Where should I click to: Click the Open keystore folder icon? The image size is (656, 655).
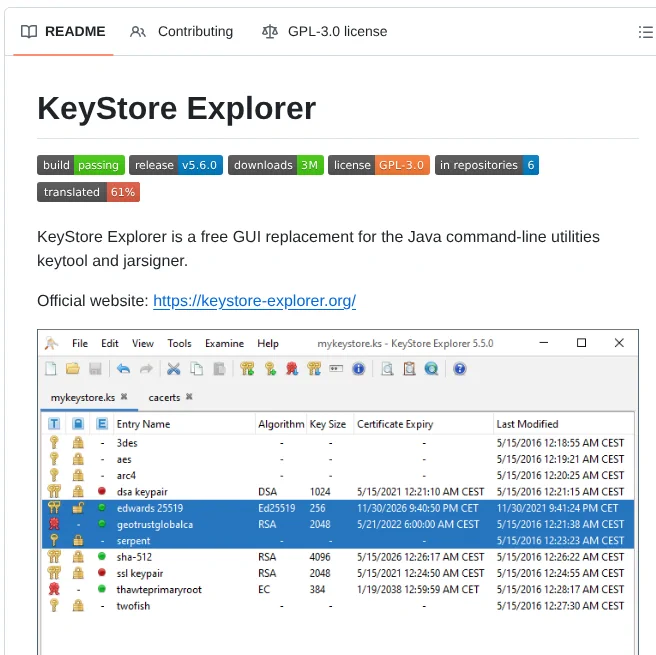pyautogui.click(x=73, y=369)
